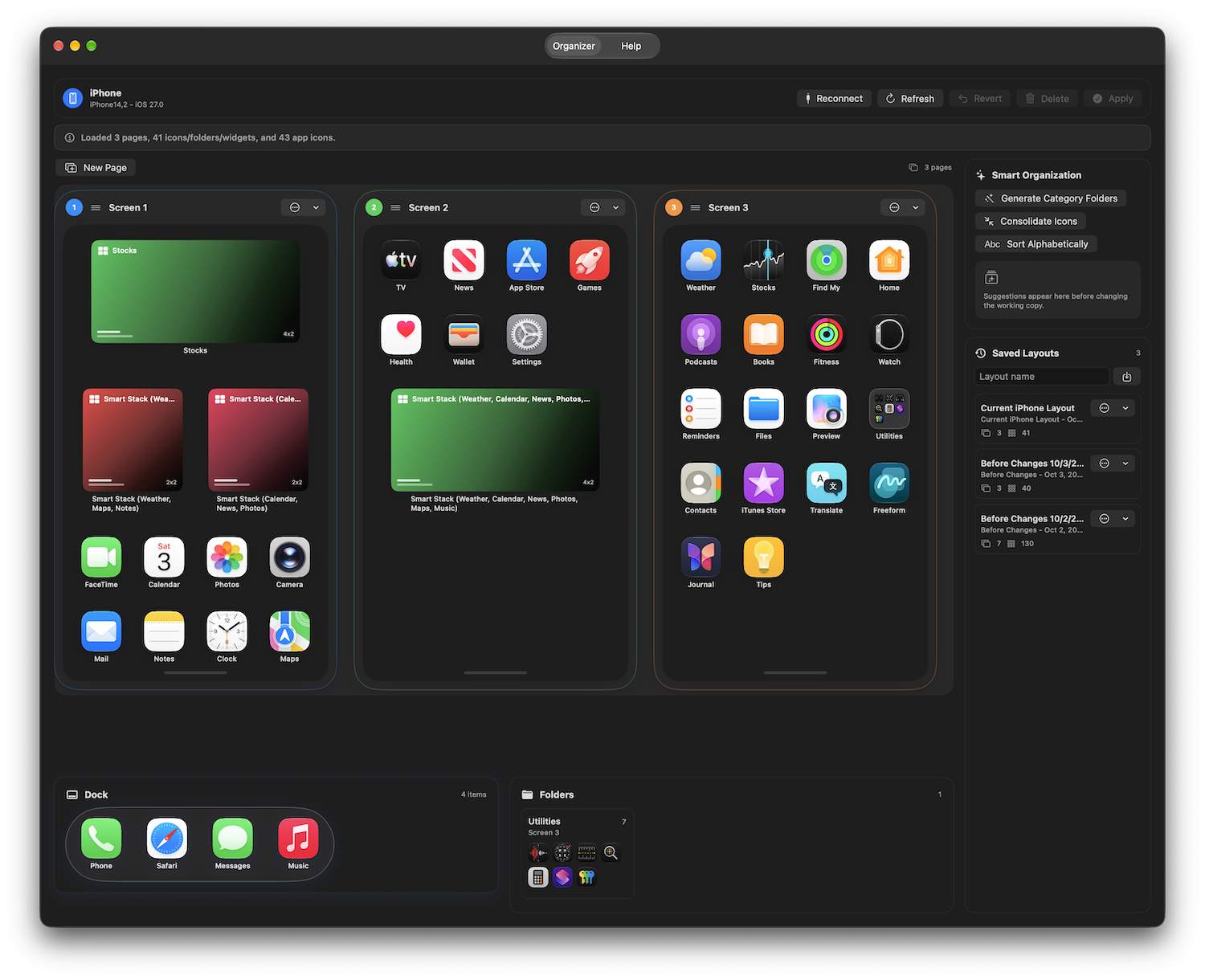Screen dimensions: 1205x980
Task: Switch to the Help tab
Action: [631, 46]
